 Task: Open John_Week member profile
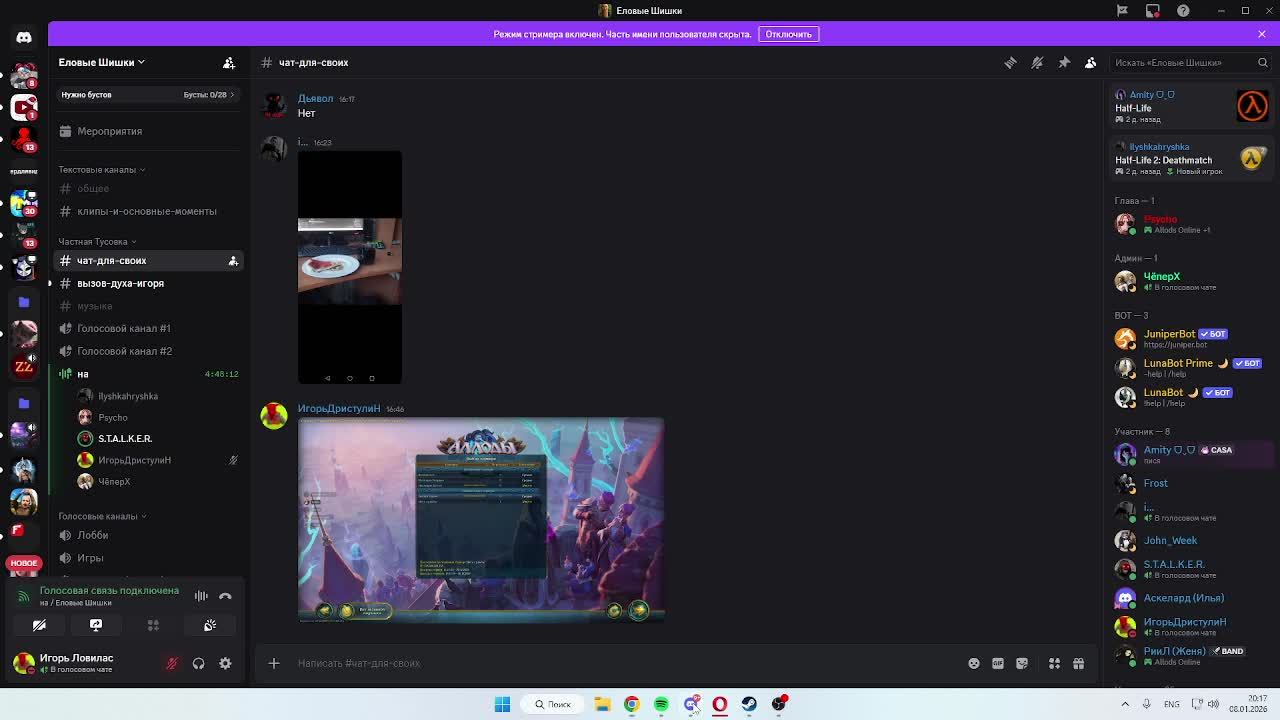1190,540
